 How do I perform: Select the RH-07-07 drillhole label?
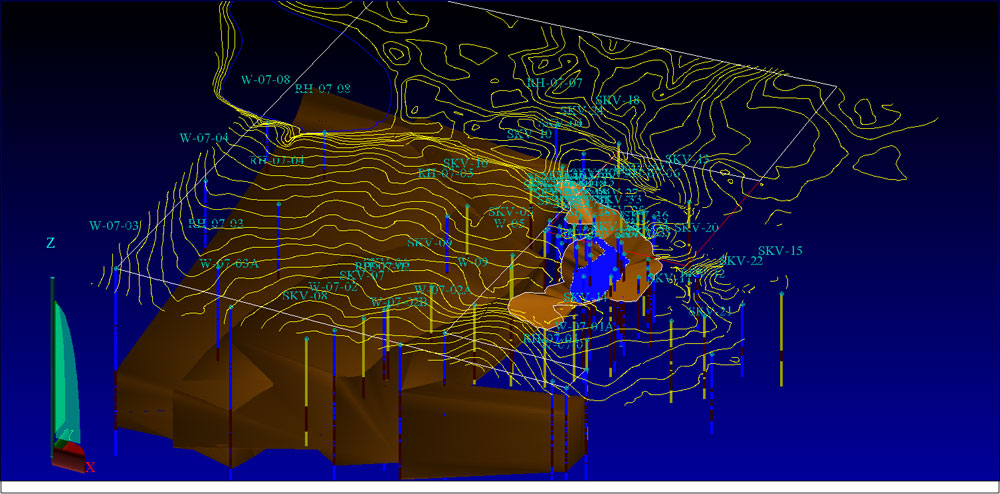[554, 83]
